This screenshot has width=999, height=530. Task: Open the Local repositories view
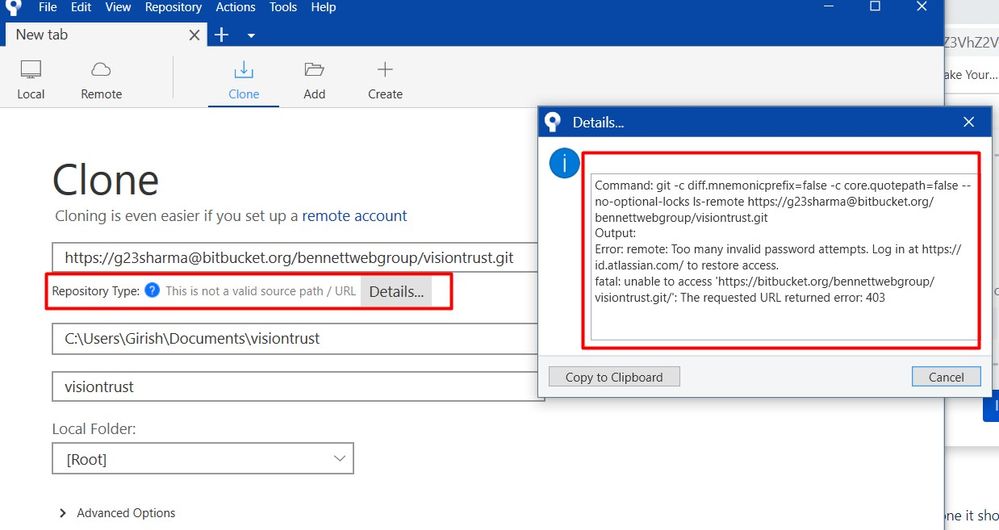pos(31,80)
